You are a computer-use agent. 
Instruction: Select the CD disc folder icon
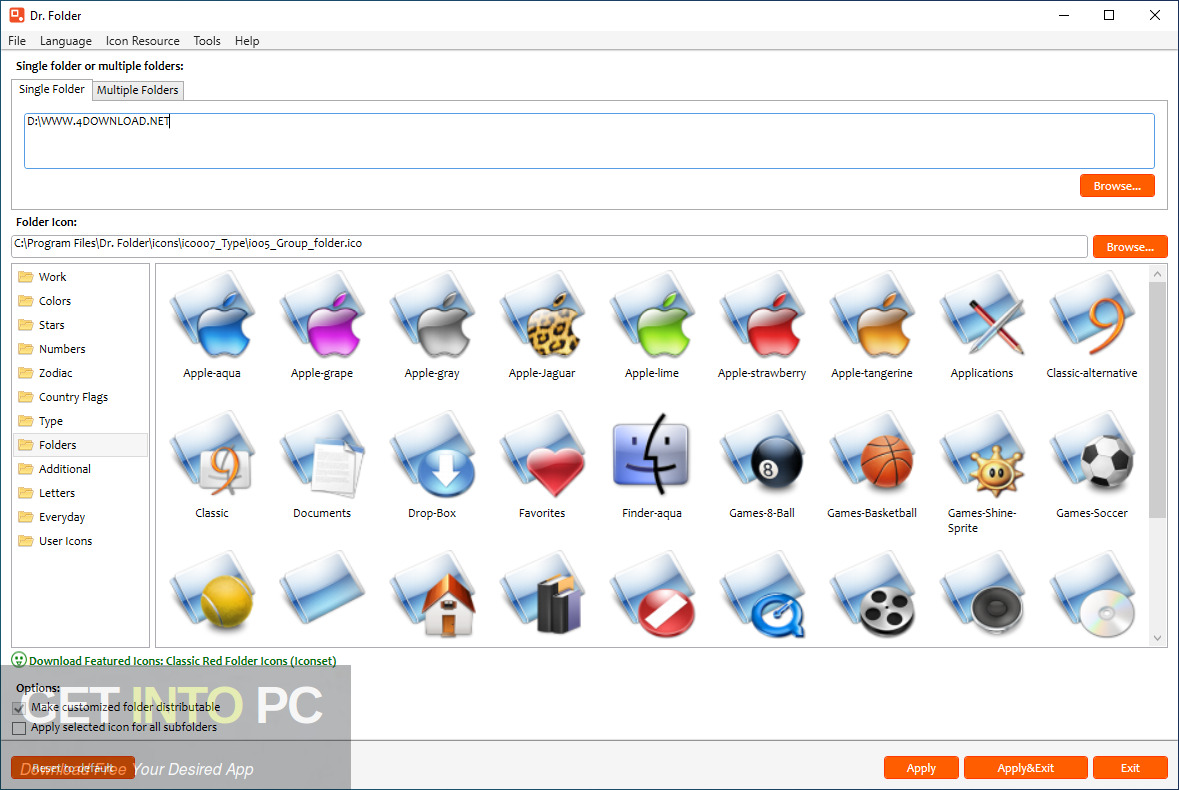pos(1092,595)
